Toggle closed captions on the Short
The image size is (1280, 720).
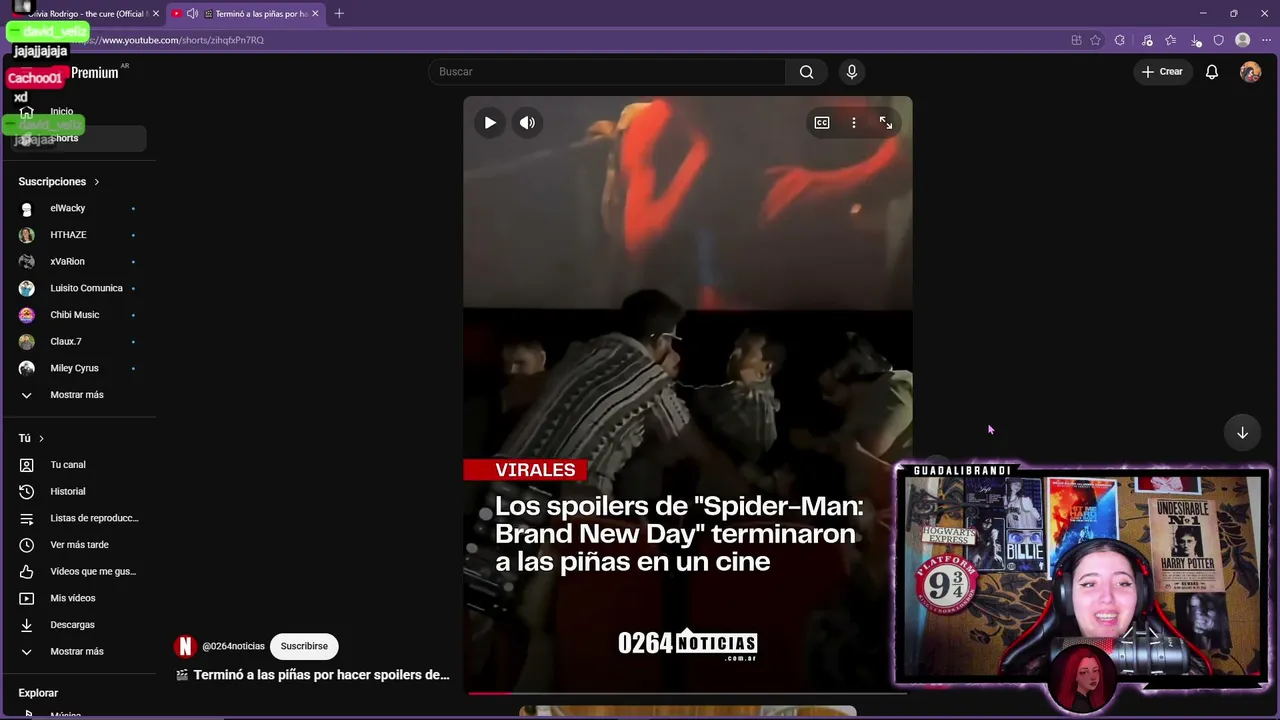tap(822, 123)
